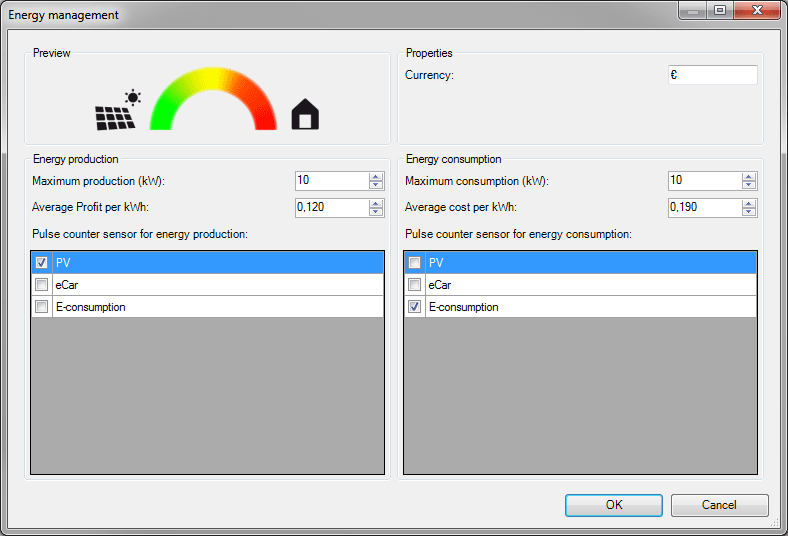Raise Average Profit per kWh value
Image resolution: width=788 pixels, height=536 pixels.
coord(376,204)
